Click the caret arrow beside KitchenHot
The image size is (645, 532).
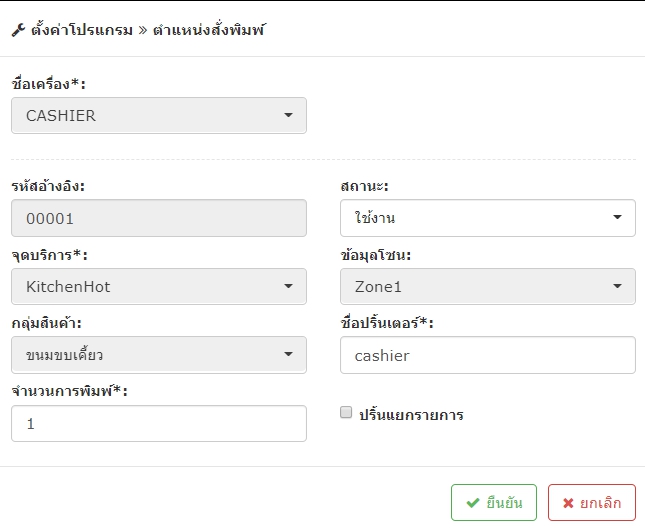[x=288, y=286]
